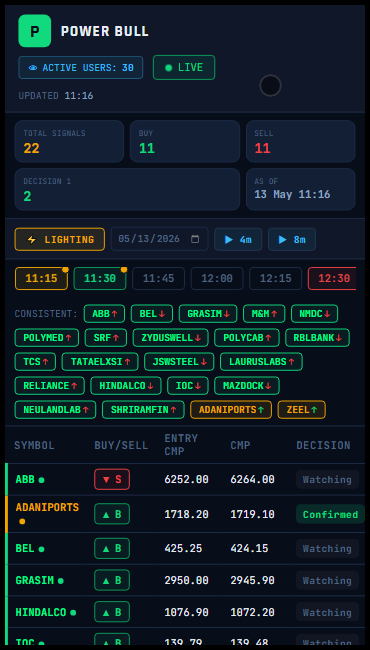The height and width of the screenshot is (650, 370).
Task: Click the UPDATED 11:16 timestamp
Action: click(x=56, y=96)
